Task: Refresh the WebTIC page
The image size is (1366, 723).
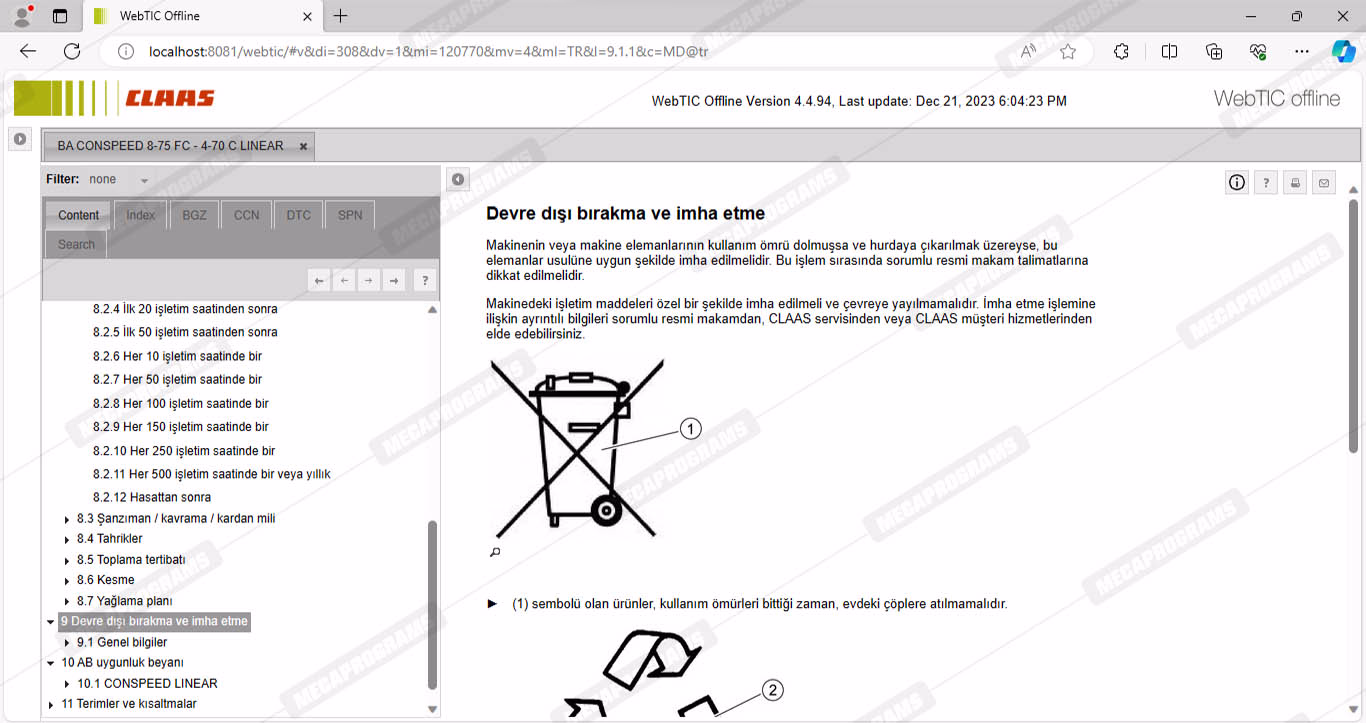Action: point(72,51)
